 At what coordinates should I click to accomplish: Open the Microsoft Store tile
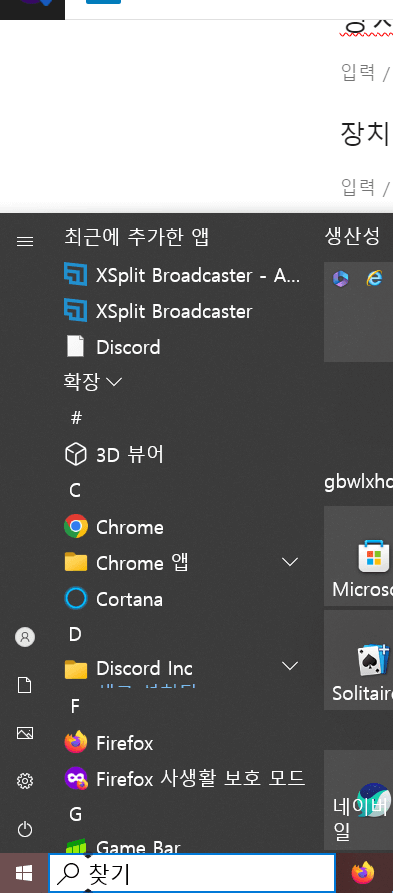pos(358,556)
